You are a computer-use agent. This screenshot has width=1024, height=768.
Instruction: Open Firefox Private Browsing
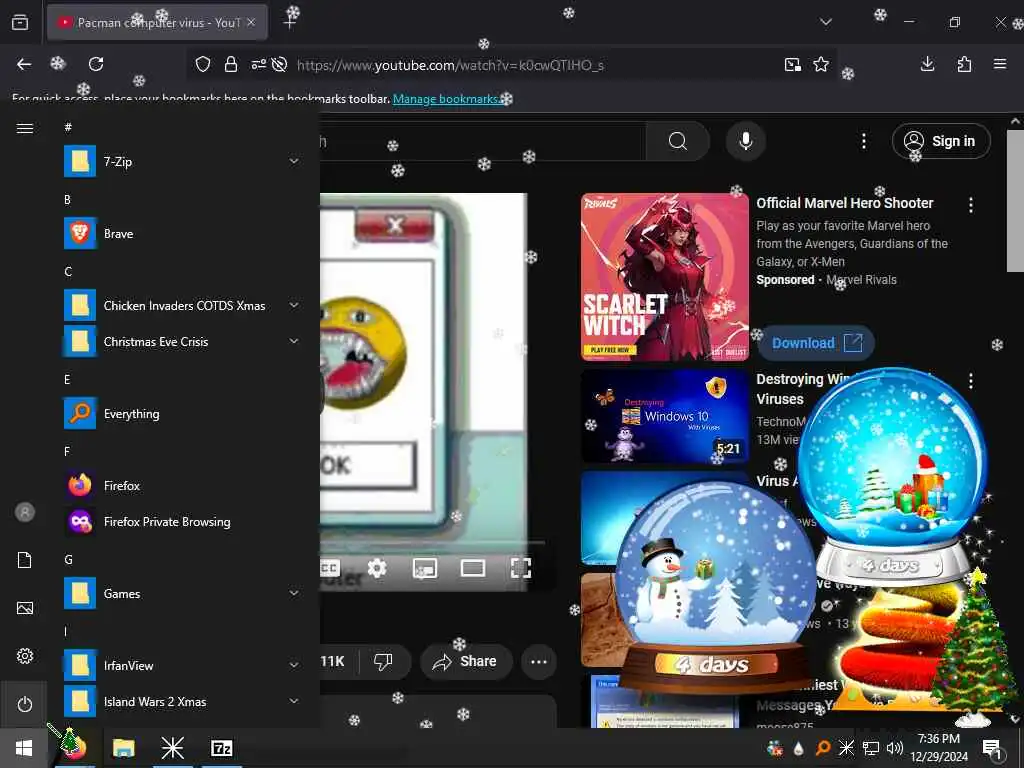[183, 521]
